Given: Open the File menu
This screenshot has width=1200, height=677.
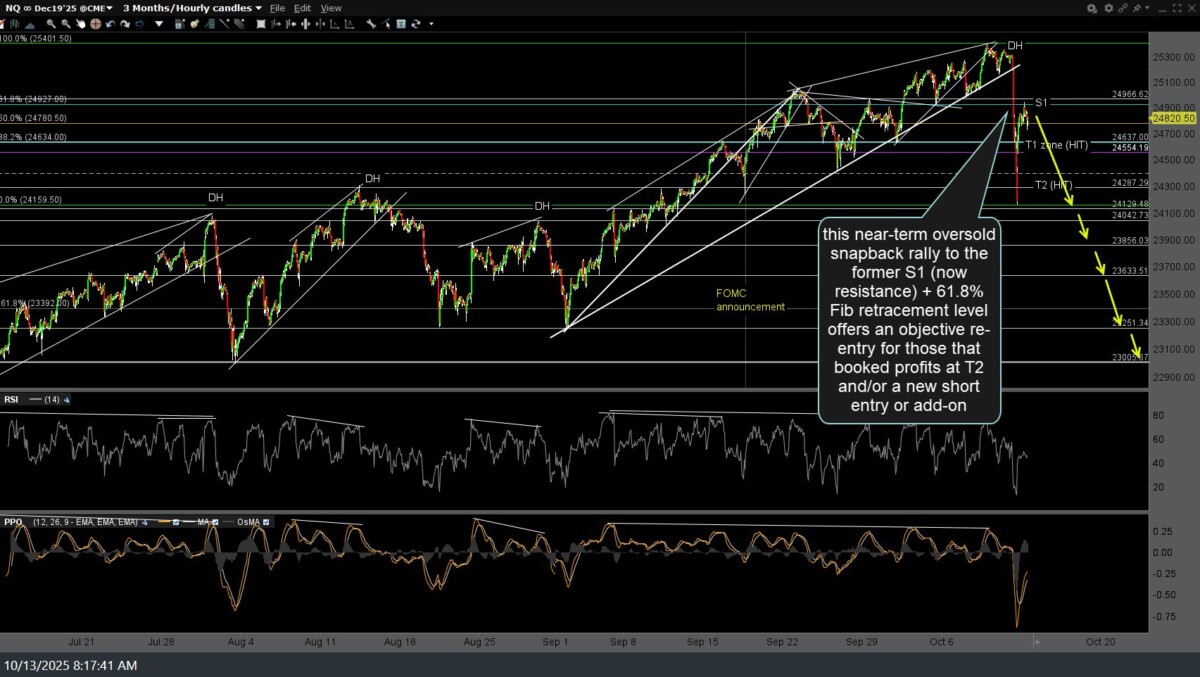Looking at the screenshot, I should click(277, 8).
